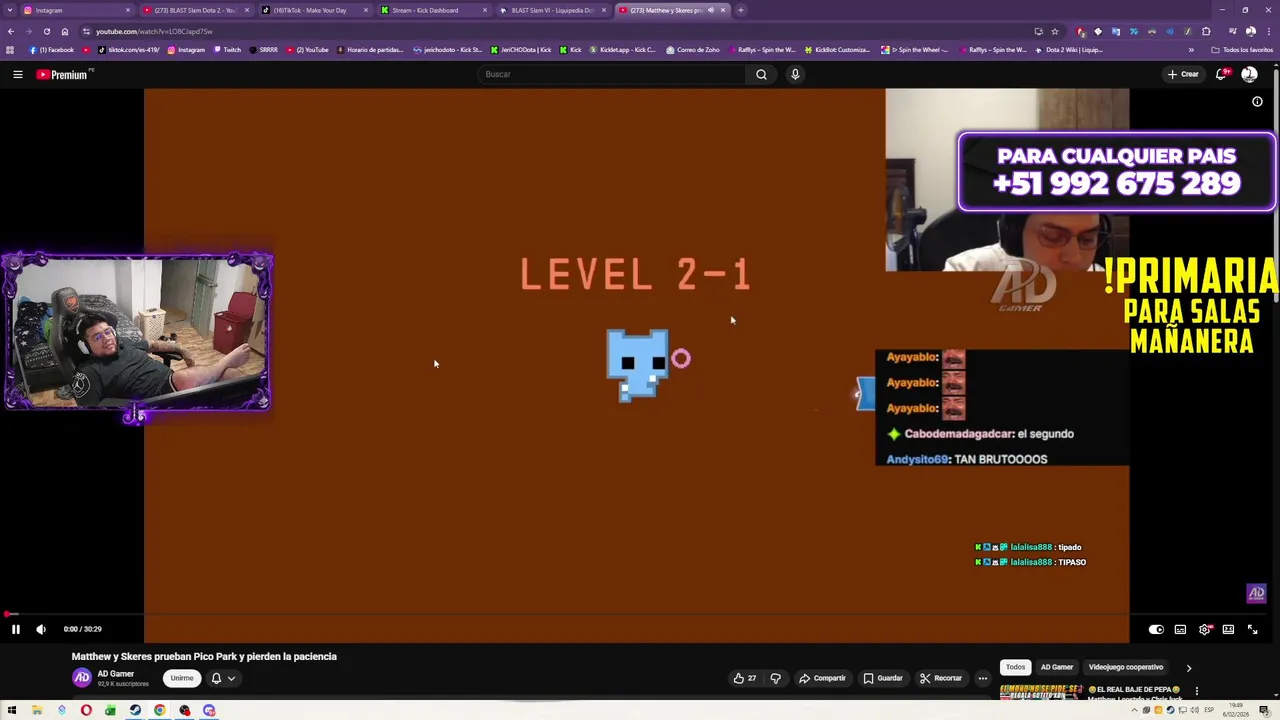Switch to theater mode view
Image resolution: width=1280 pixels, height=720 pixels.
[1228, 629]
